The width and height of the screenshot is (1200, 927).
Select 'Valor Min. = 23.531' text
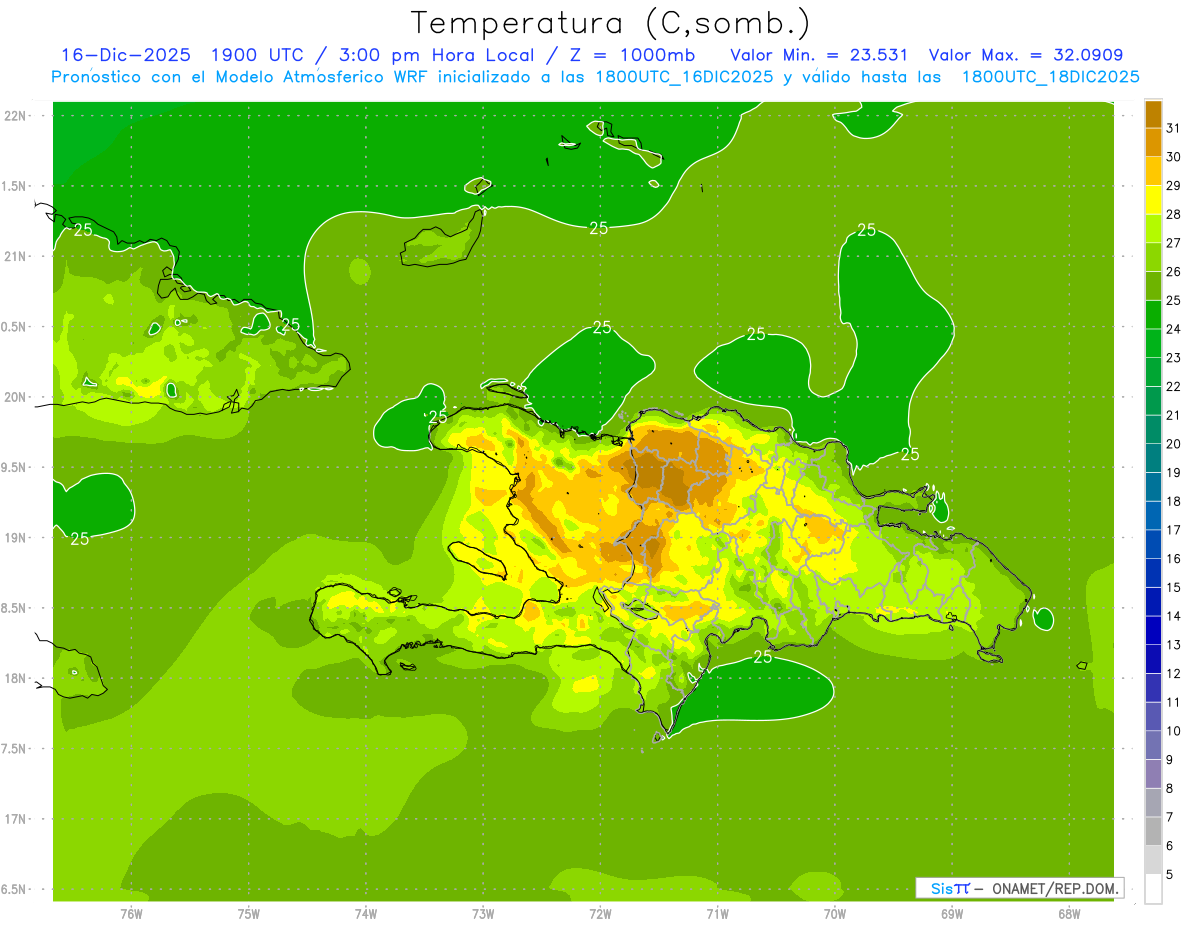[819, 55]
